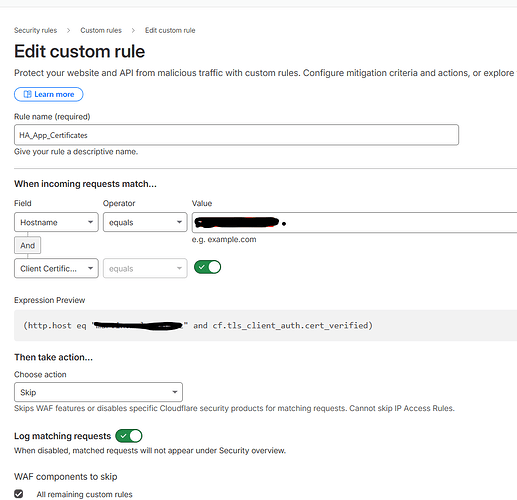The height and width of the screenshot is (500, 517).
Task: Open the Choose action Skip dropdown
Action: coord(98,392)
